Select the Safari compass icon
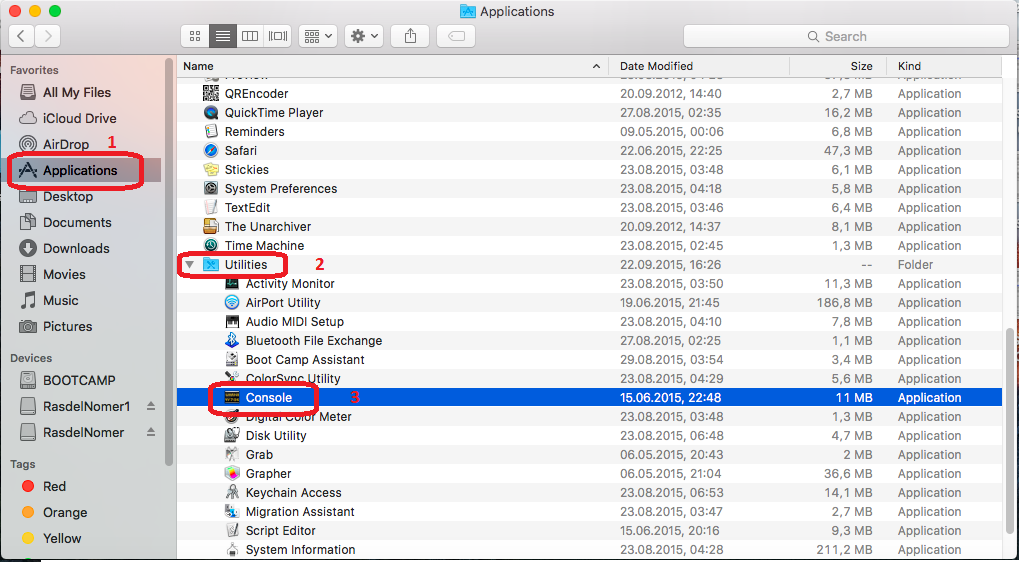Viewport: 1019px width, 562px height. [211, 151]
